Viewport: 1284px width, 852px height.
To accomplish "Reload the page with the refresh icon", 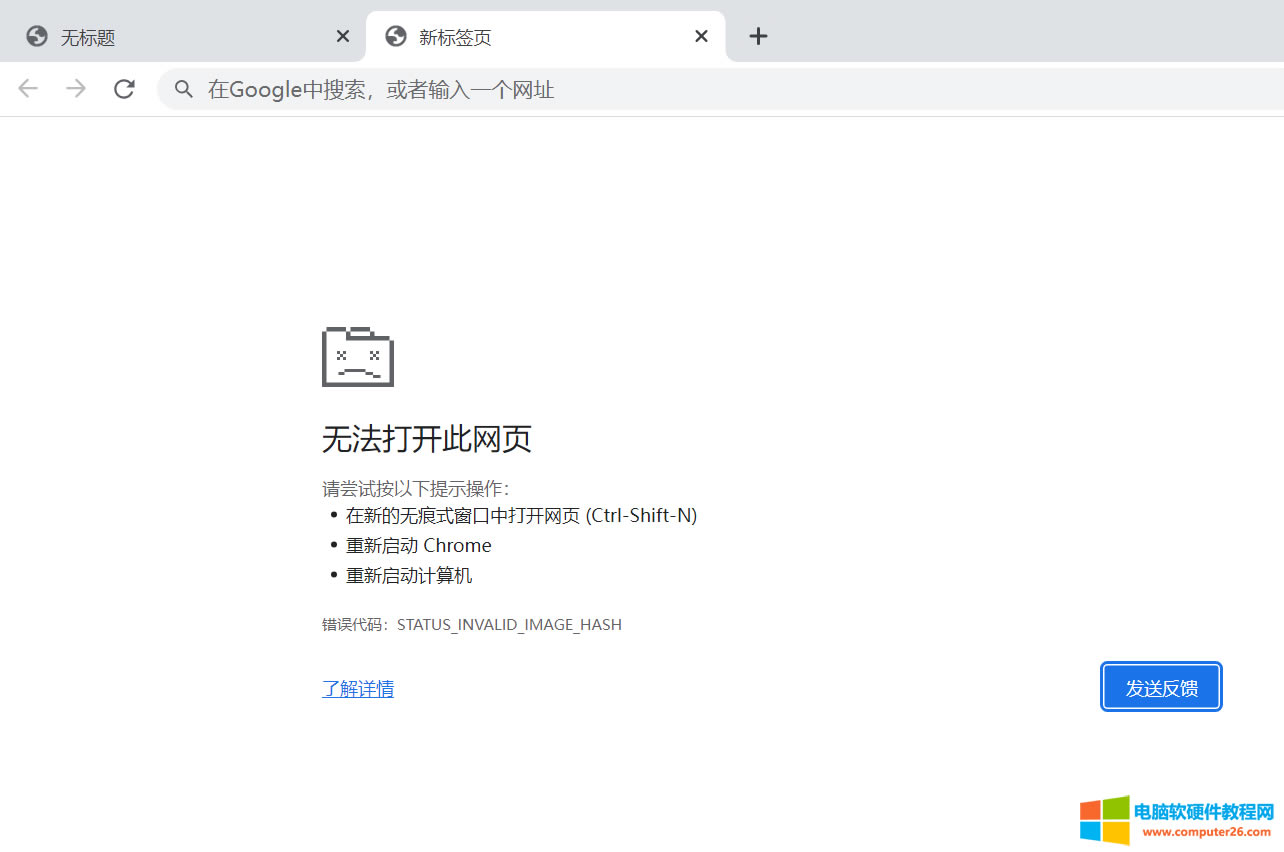I will click(124, 89).
